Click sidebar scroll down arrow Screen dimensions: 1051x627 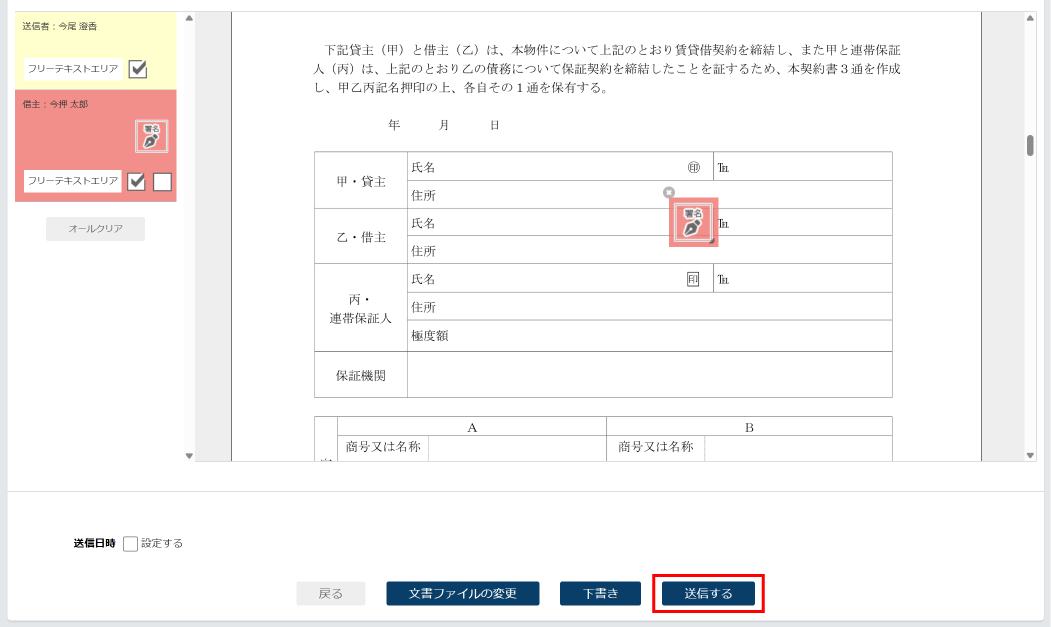click(x=189, y=456)
